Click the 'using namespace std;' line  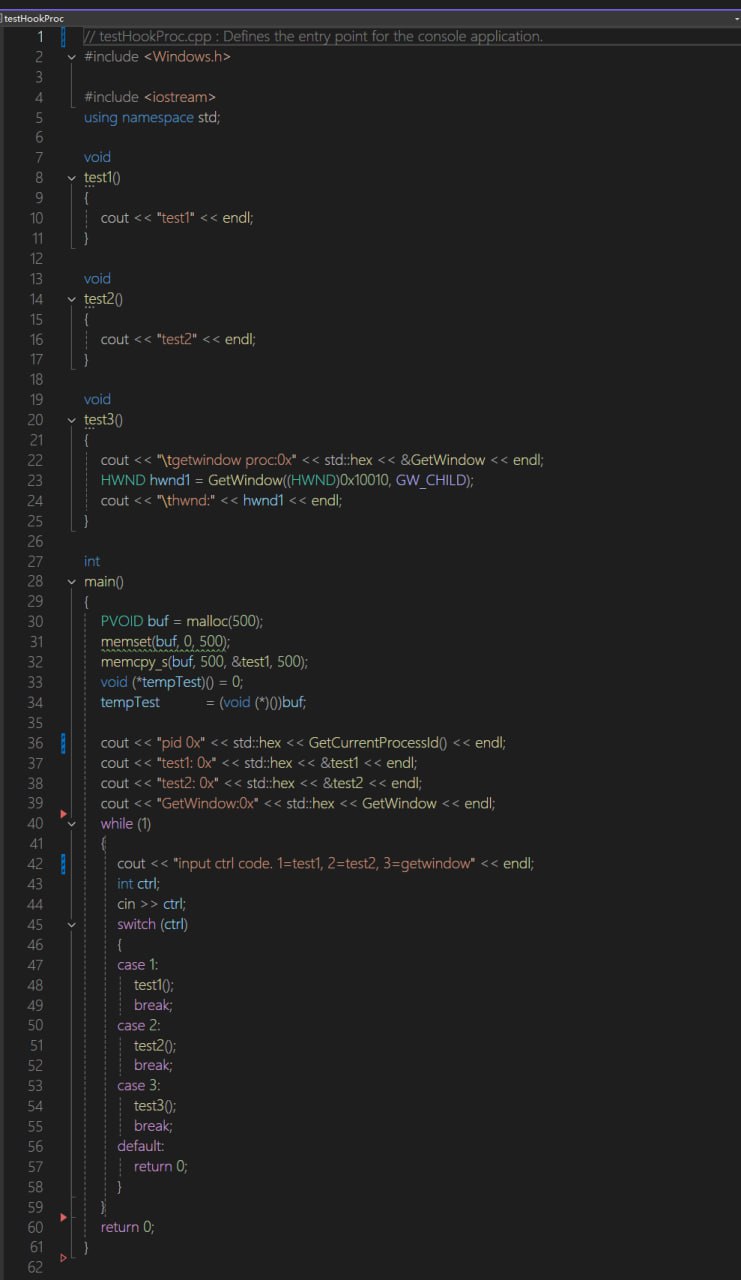152,117
